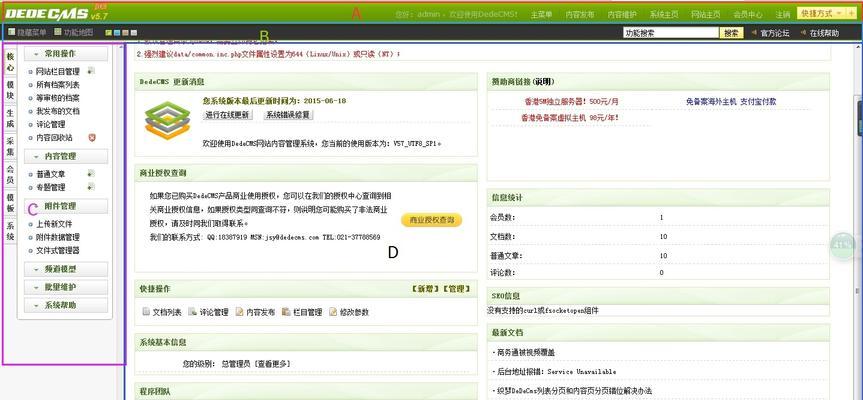Click sponsor link 免备案海外主机 支付宝付款

tap(731, 102)
